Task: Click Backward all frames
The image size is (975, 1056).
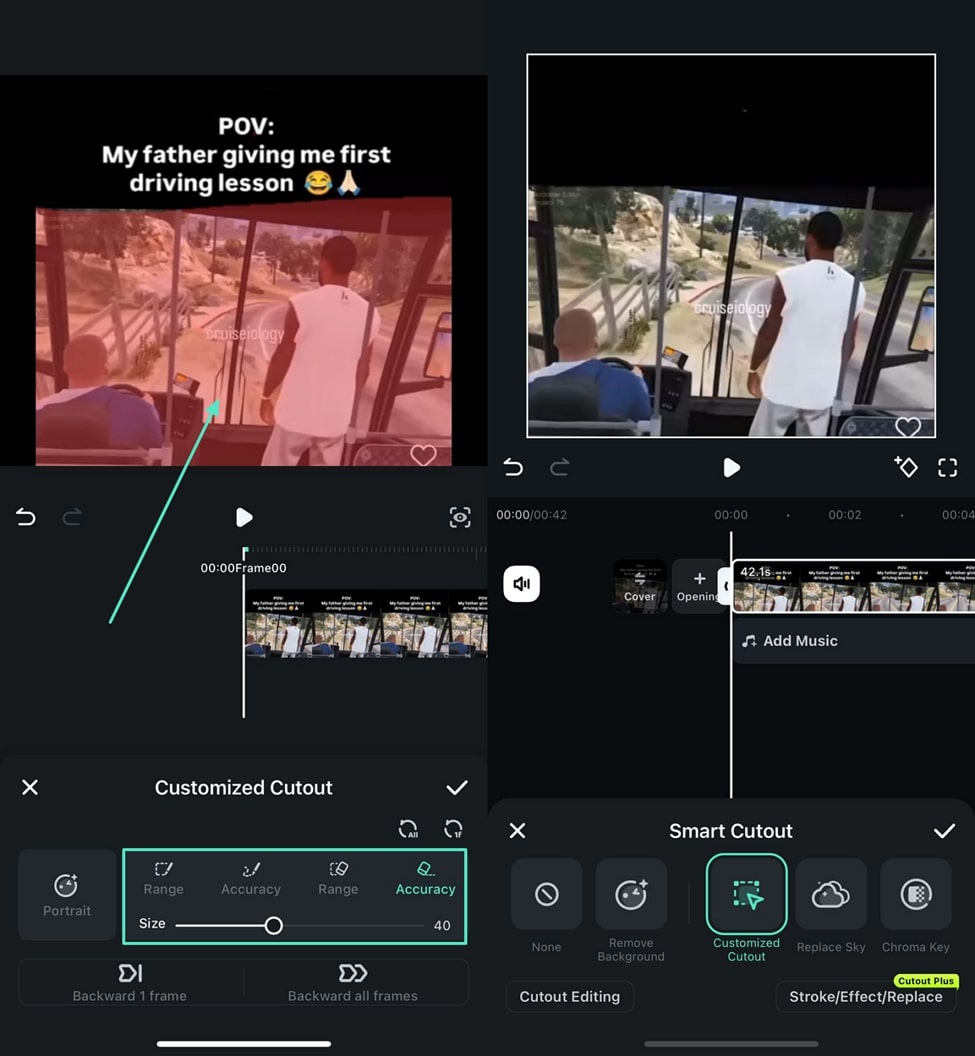Action: [353, 983]
